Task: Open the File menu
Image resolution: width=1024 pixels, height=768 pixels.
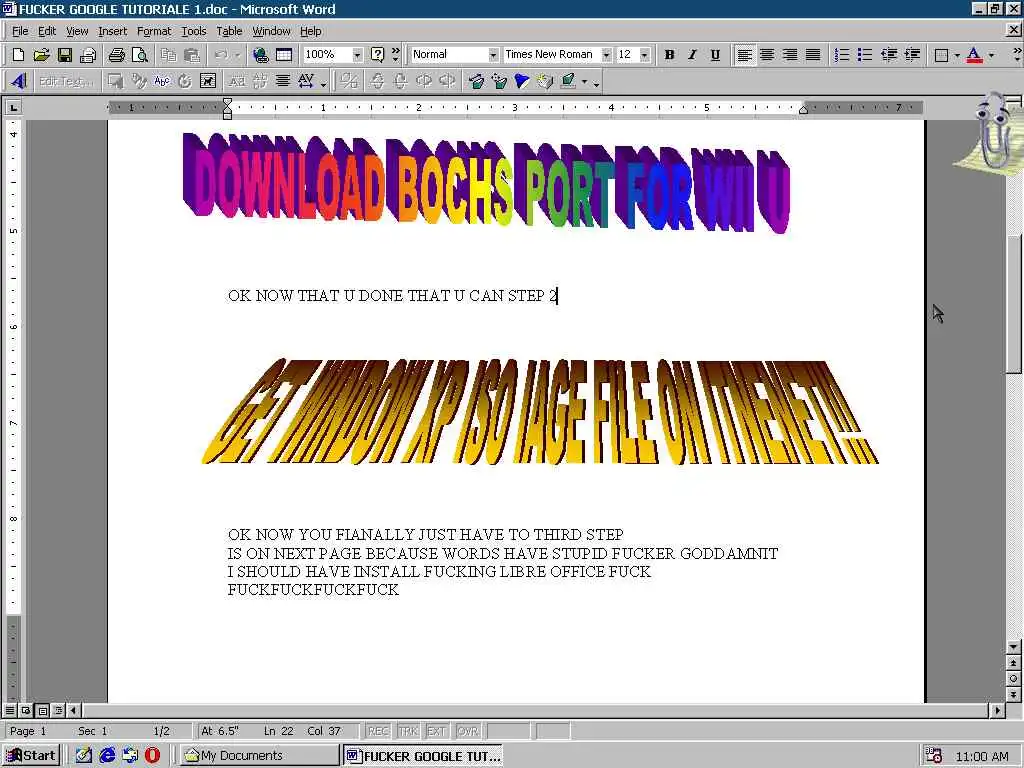Action: click(x=20, y=31)
